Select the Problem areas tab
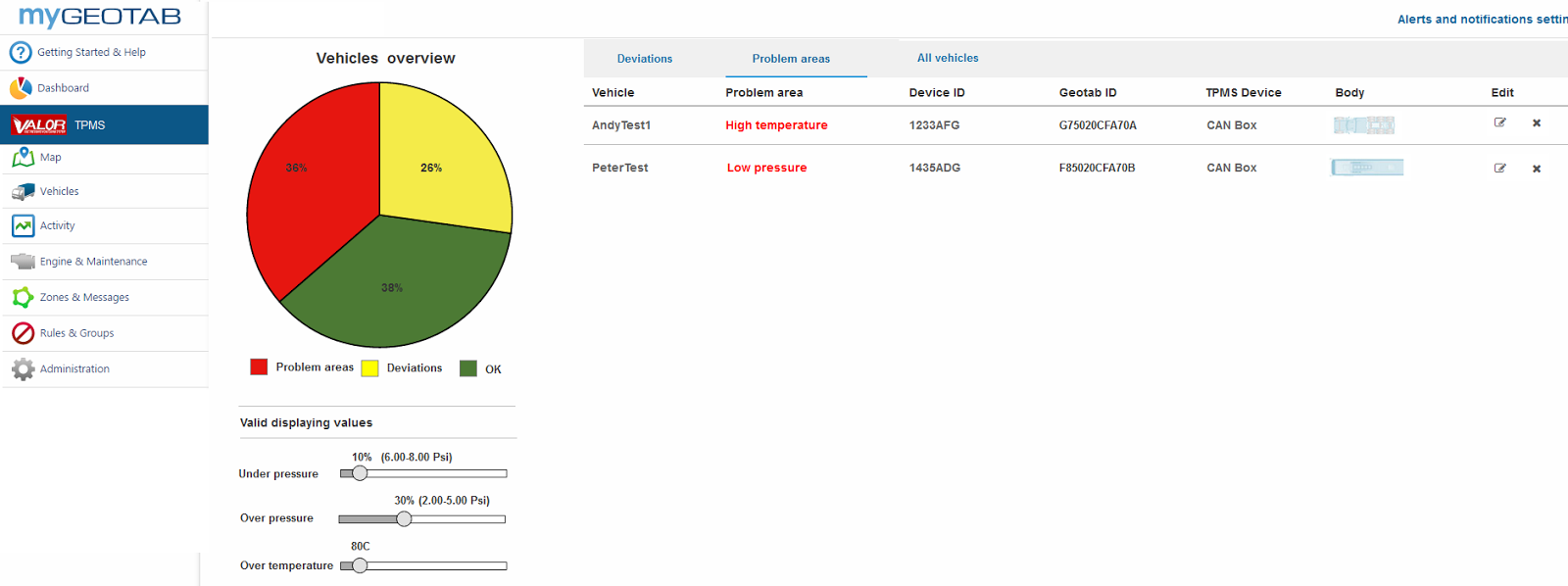 [x=791, y=59]
